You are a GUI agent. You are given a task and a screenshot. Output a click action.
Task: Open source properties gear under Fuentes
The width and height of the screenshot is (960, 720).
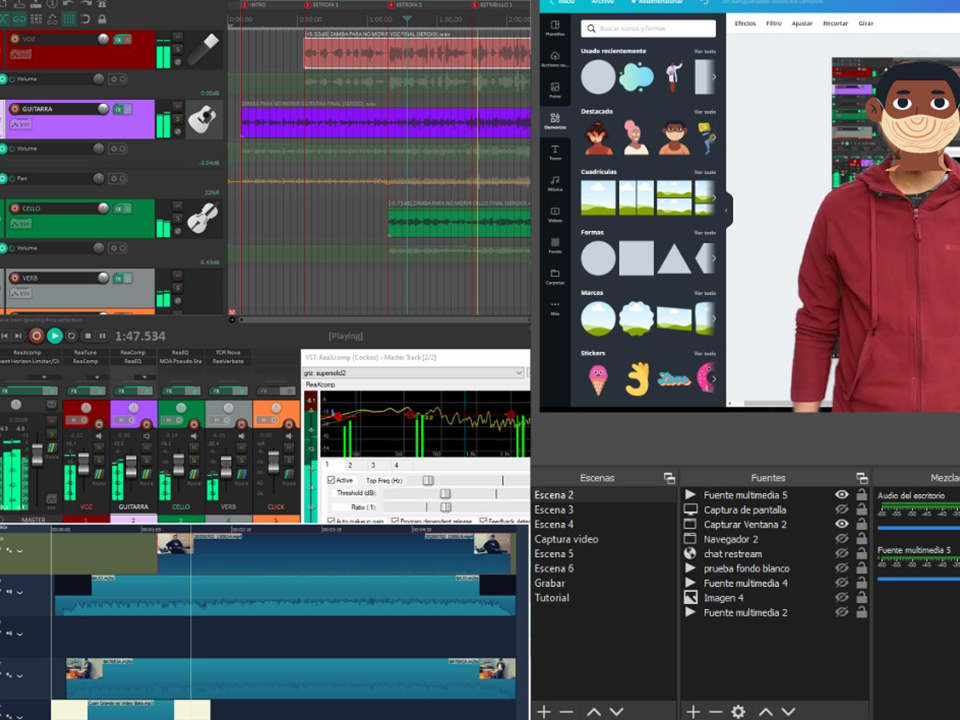[738, 711]
